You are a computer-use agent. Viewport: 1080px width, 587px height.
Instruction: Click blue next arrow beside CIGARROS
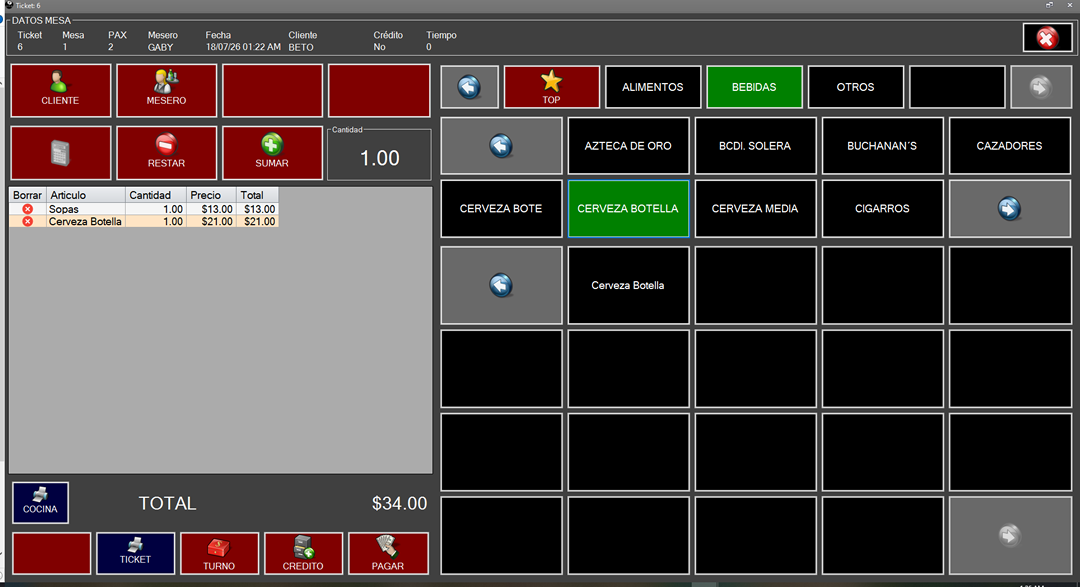point(1009,208)
